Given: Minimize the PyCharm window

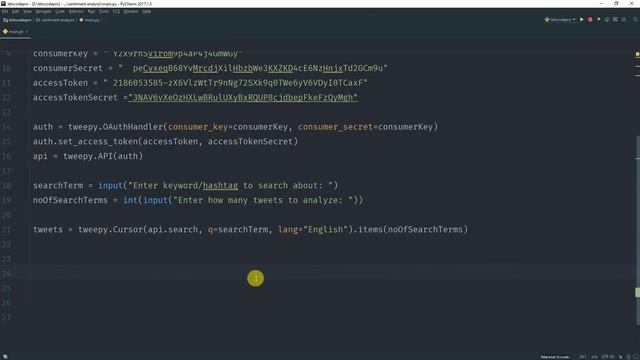Looking at the screenshot, I should (601, 4).
